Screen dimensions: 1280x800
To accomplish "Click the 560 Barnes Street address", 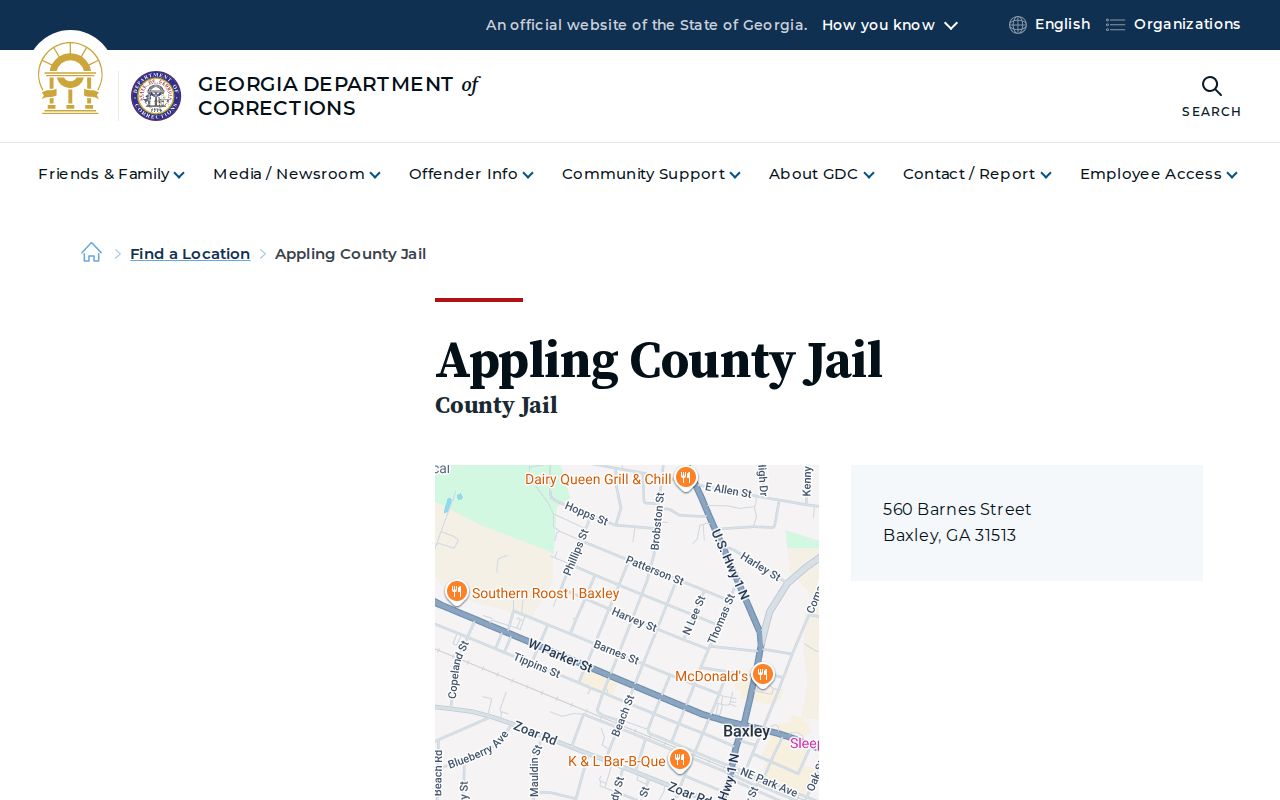I will 957,509.
